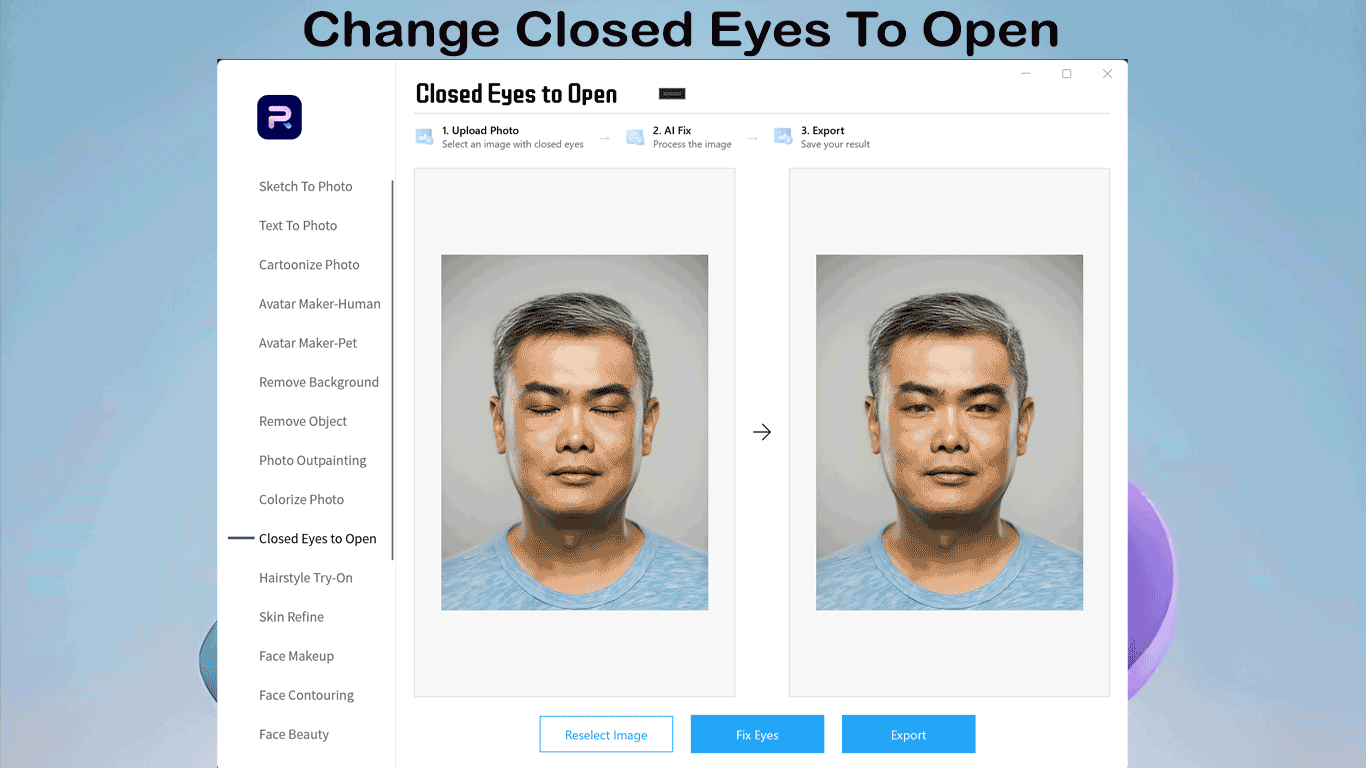The width and height of the screenshot is (1366, 768).
Task: Click the Fix Eyes button
Action: (757, 735)
